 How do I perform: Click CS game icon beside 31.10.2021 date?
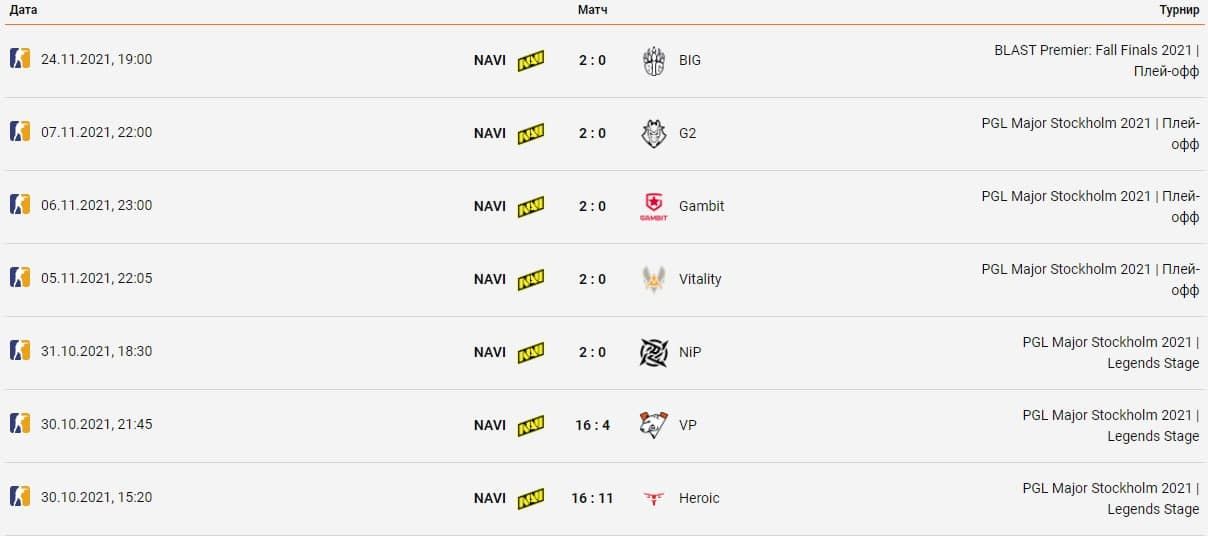[x=20, y=350]
